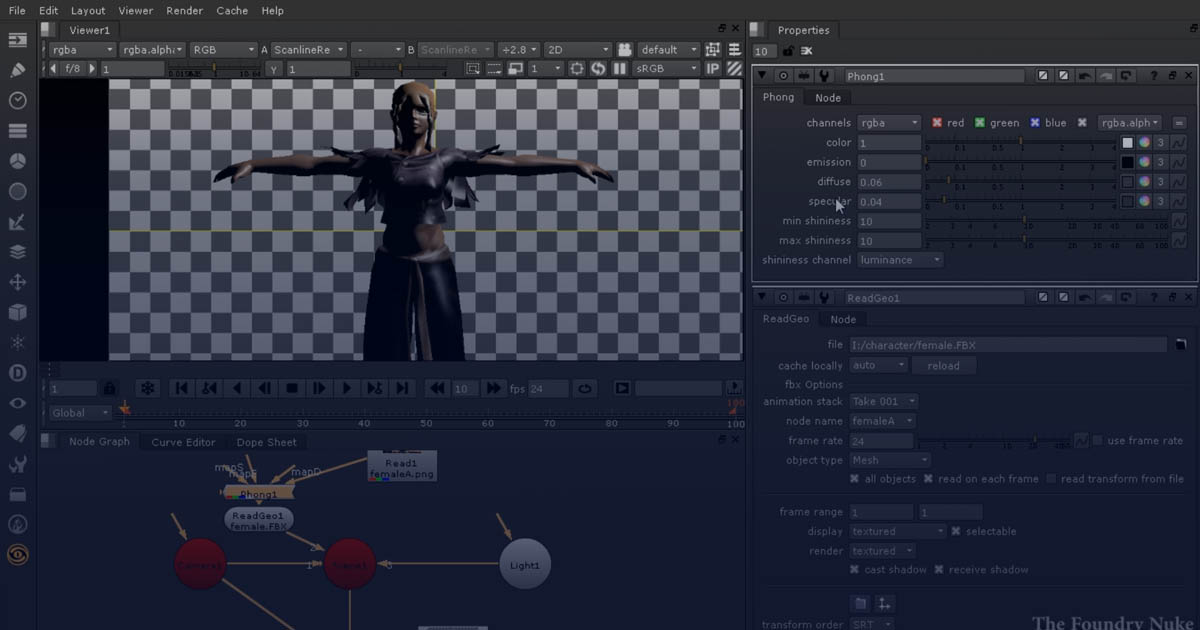Click the Merge node stack icon in the toolbar
Screen dimensions: 1200x630
coord(17,252)
